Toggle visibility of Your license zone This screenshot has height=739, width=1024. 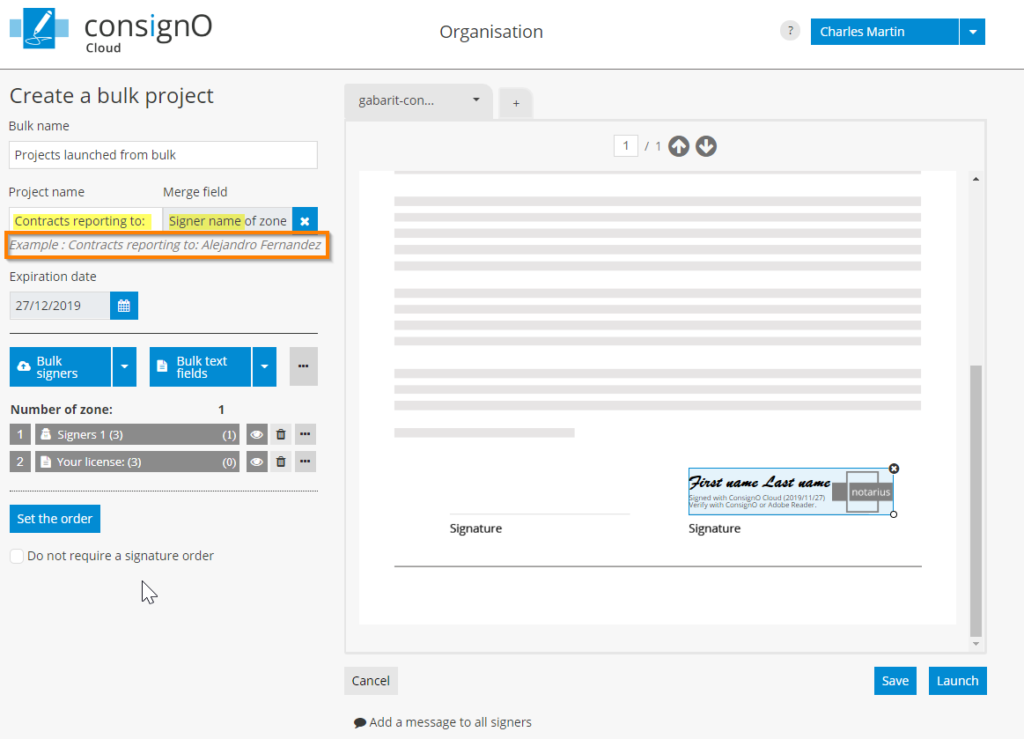point(257,461)
